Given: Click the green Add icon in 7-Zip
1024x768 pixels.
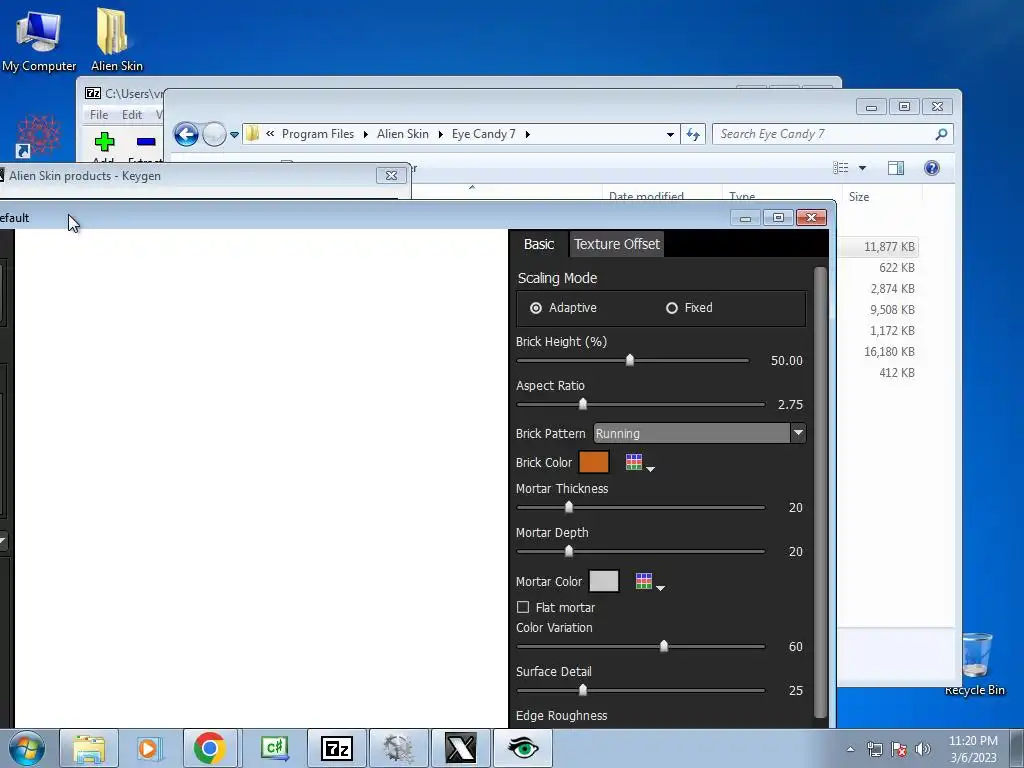Looking at the screenshot, I should click(x=104, y=142).
